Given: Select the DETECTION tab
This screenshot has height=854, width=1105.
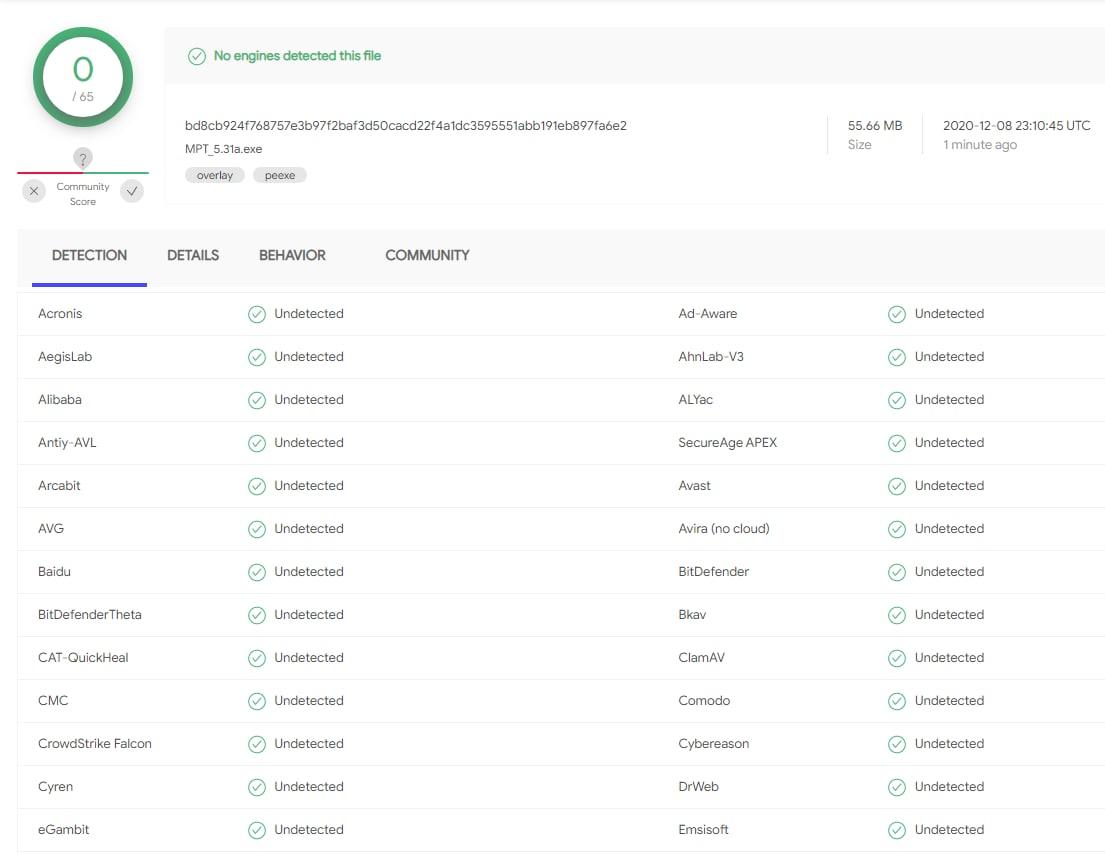Looking at the screenshot, I should [x=89, y=255].
